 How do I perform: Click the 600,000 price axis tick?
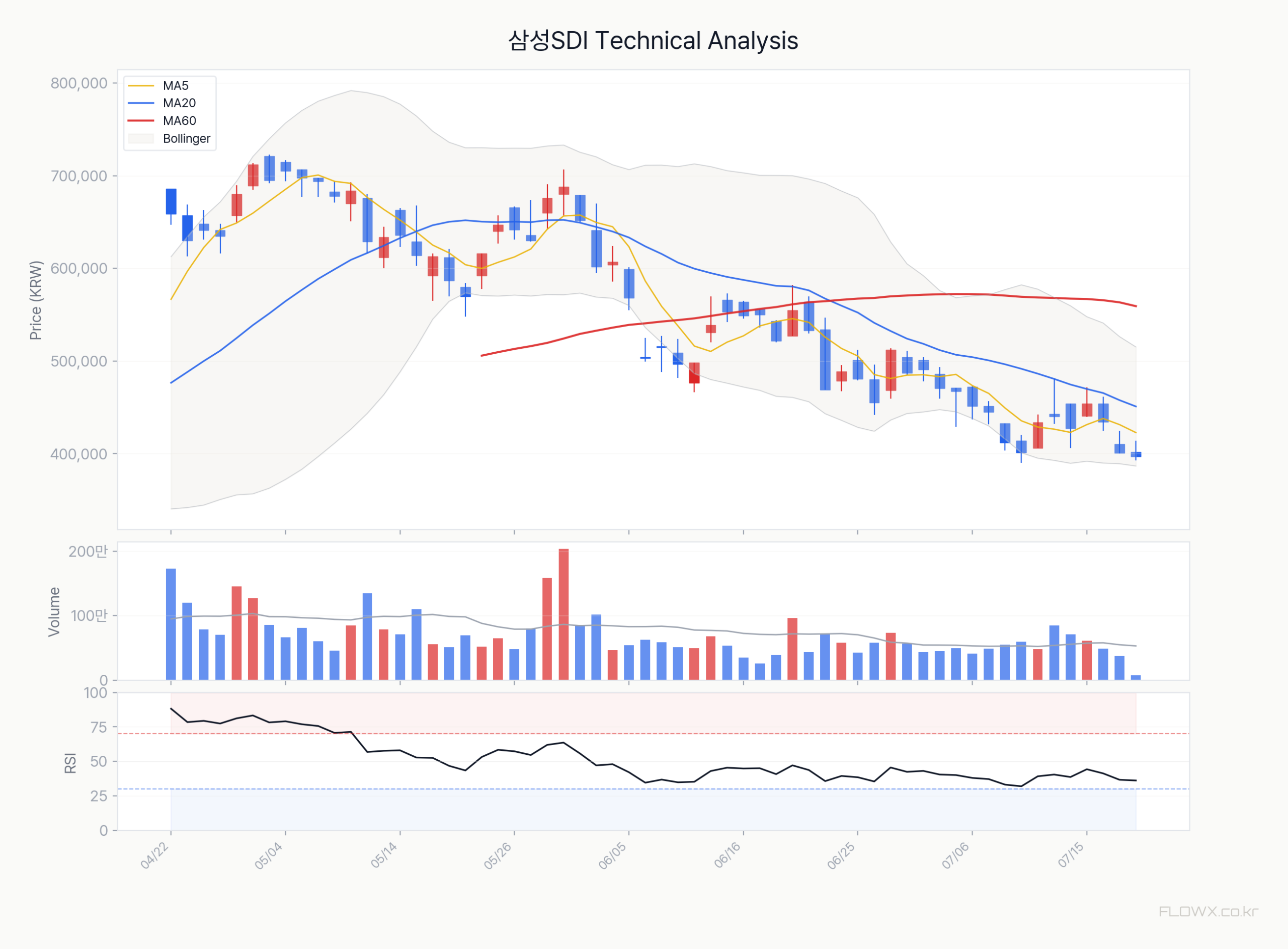tap(79, 268)
